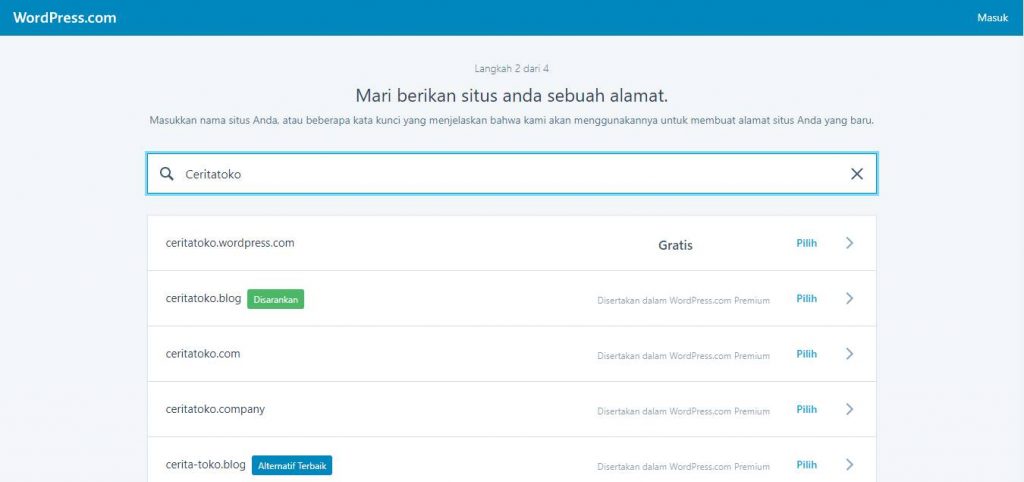The width and height of the screenshot is (1024, 482).
Task: Click Premium note in cerita-toko.blog row
Action: point(683,468)
